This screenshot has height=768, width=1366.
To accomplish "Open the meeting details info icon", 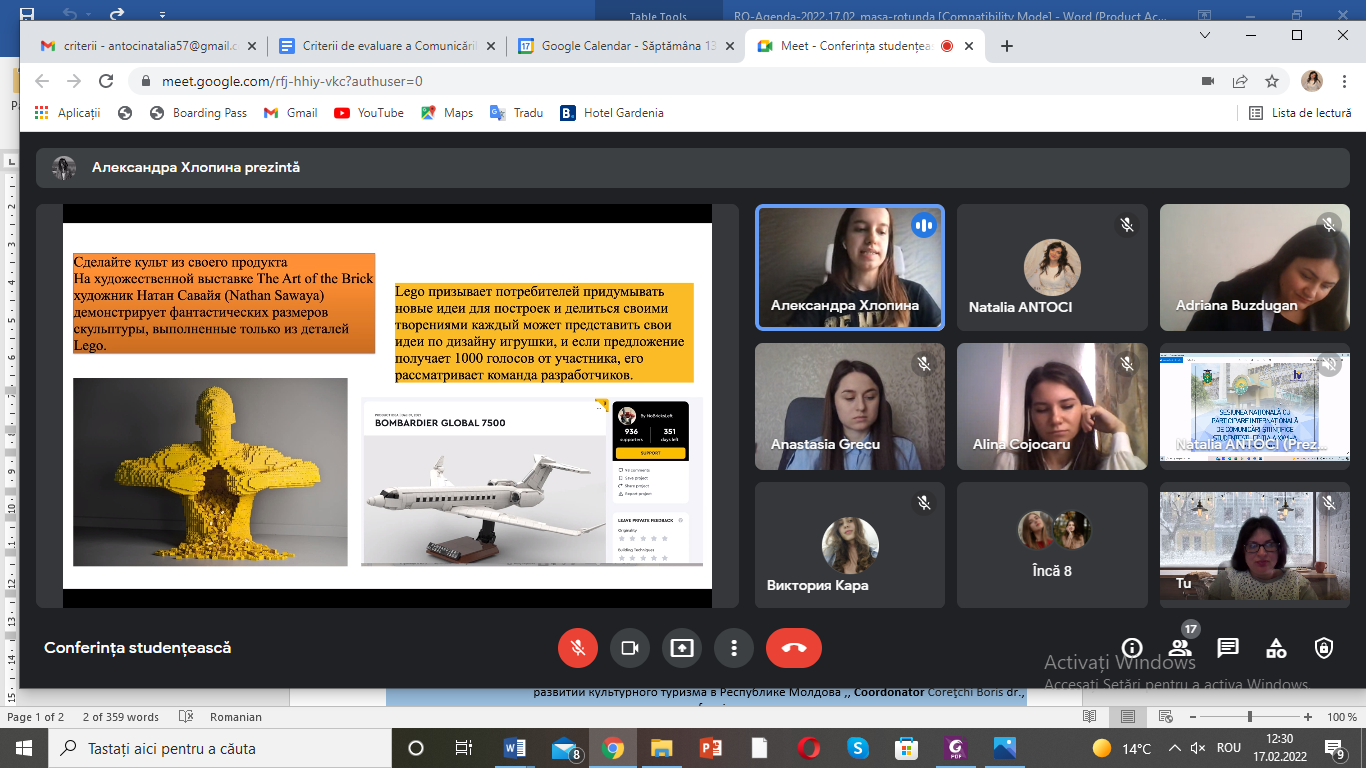I will point(1132,648).
